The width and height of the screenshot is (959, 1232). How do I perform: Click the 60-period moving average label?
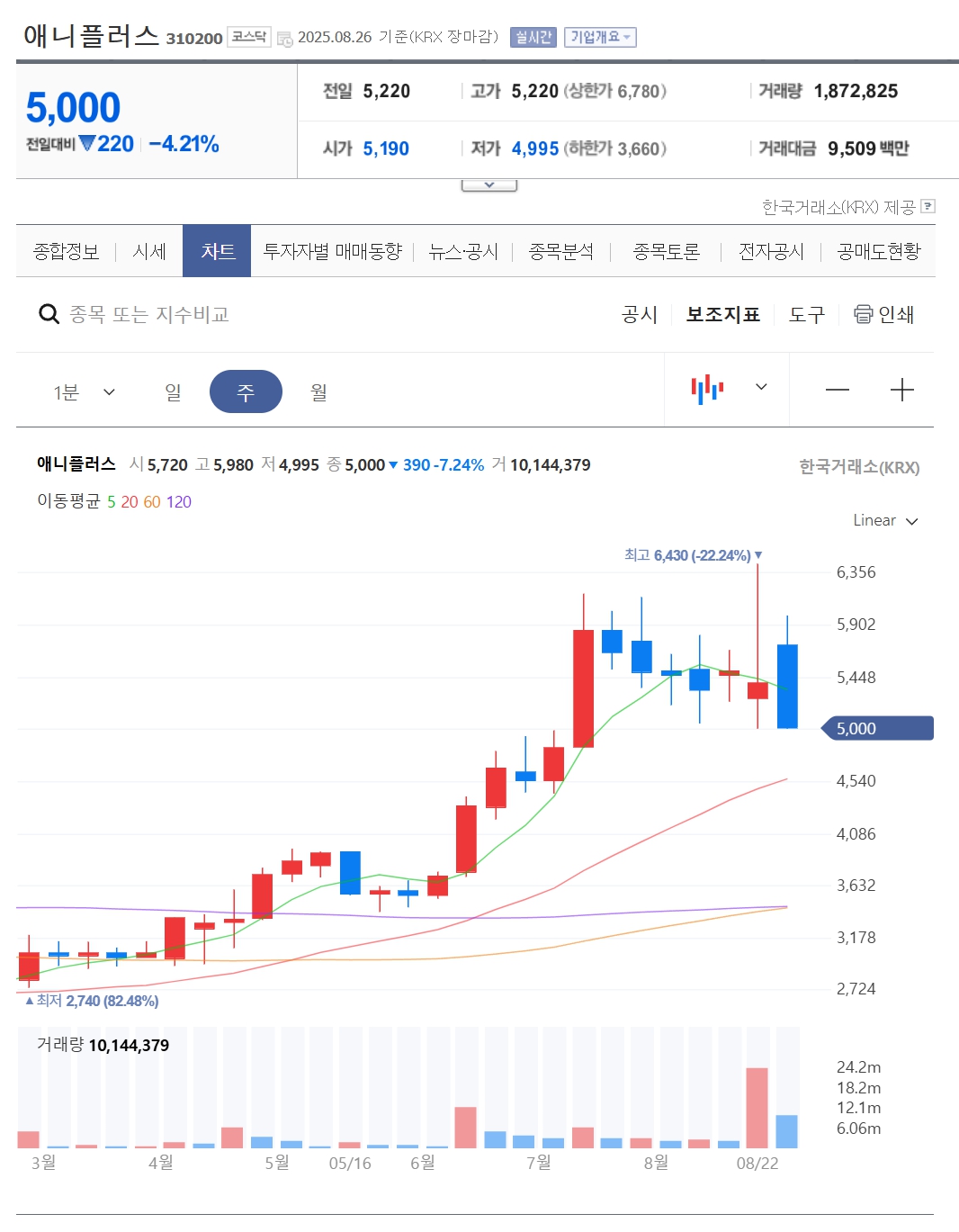[152, 501]
